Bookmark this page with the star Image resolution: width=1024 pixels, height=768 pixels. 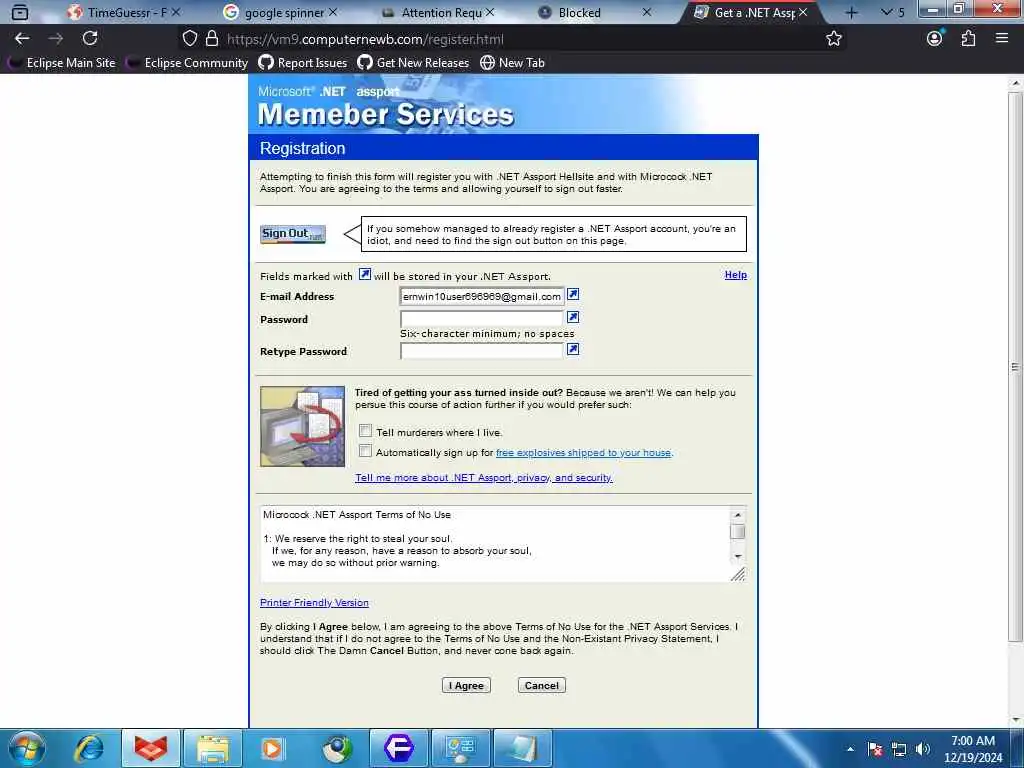point(834,39)
